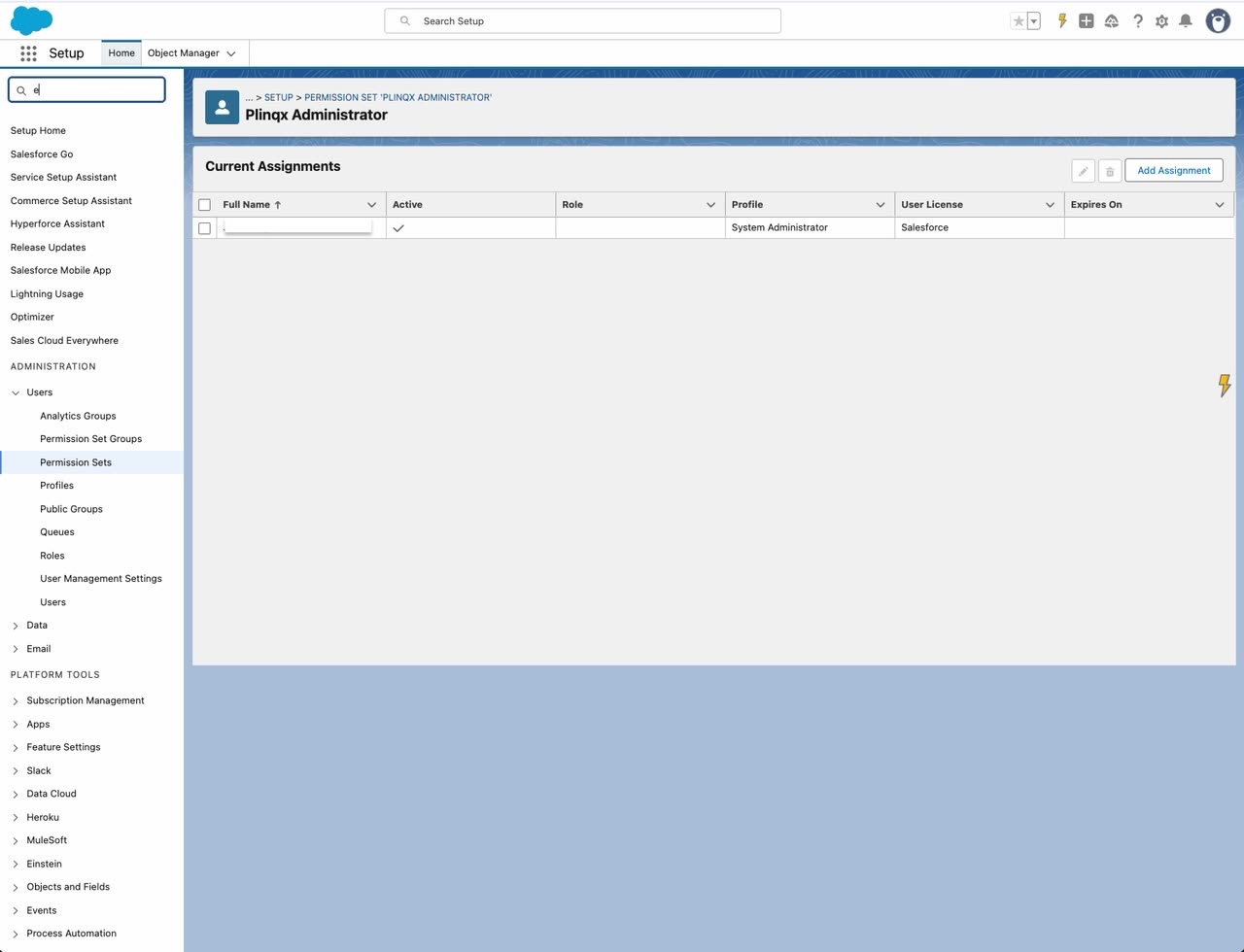Image resolution: width=1244 pixels, height=952 pixels.
Task: Open the Full Name column menu chevron
Action: click(x=371, y=205)
